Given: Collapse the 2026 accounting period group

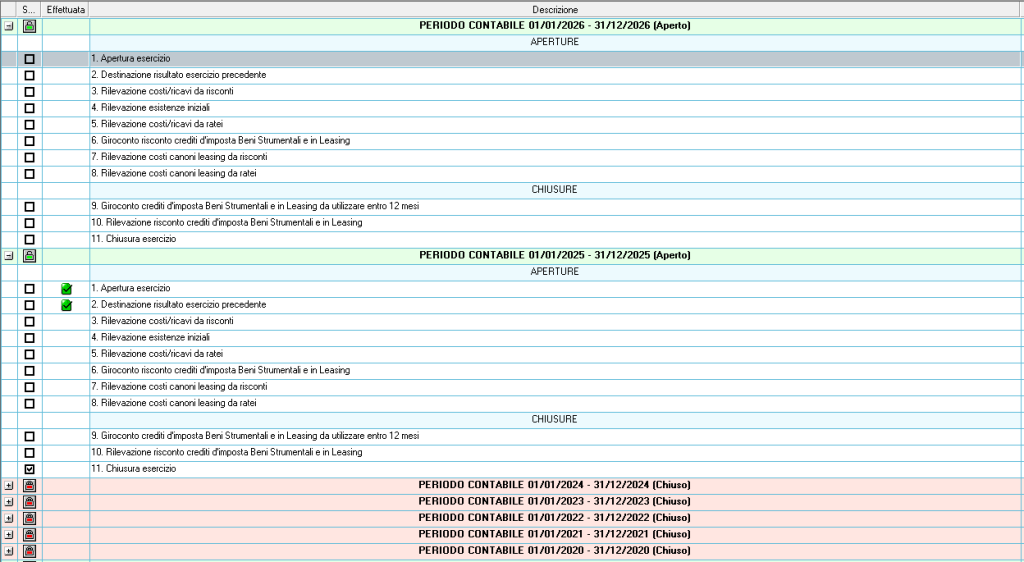Looking at the screenshot, I should click(8, 26).
